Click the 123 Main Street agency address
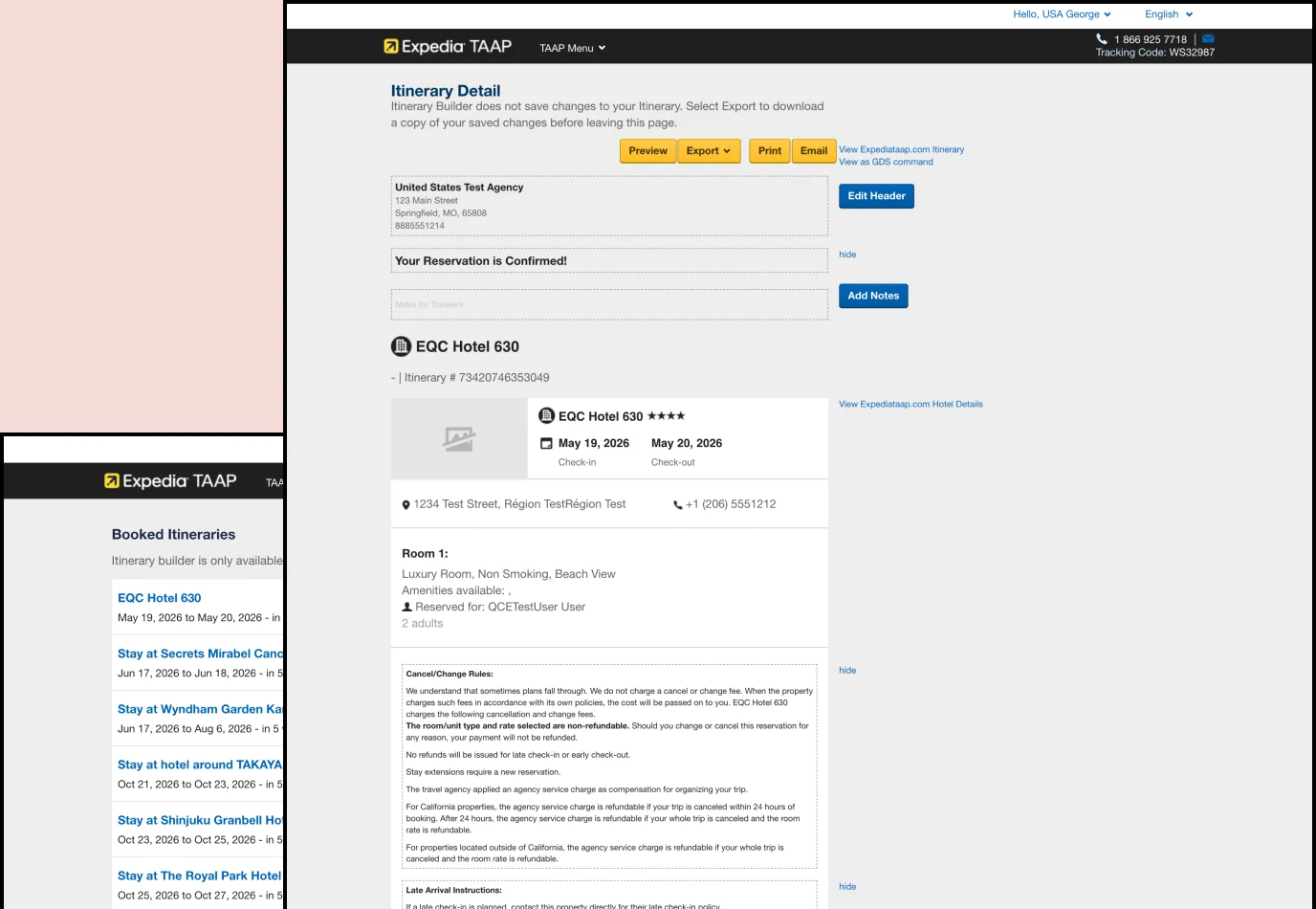 tap(427, 201)
